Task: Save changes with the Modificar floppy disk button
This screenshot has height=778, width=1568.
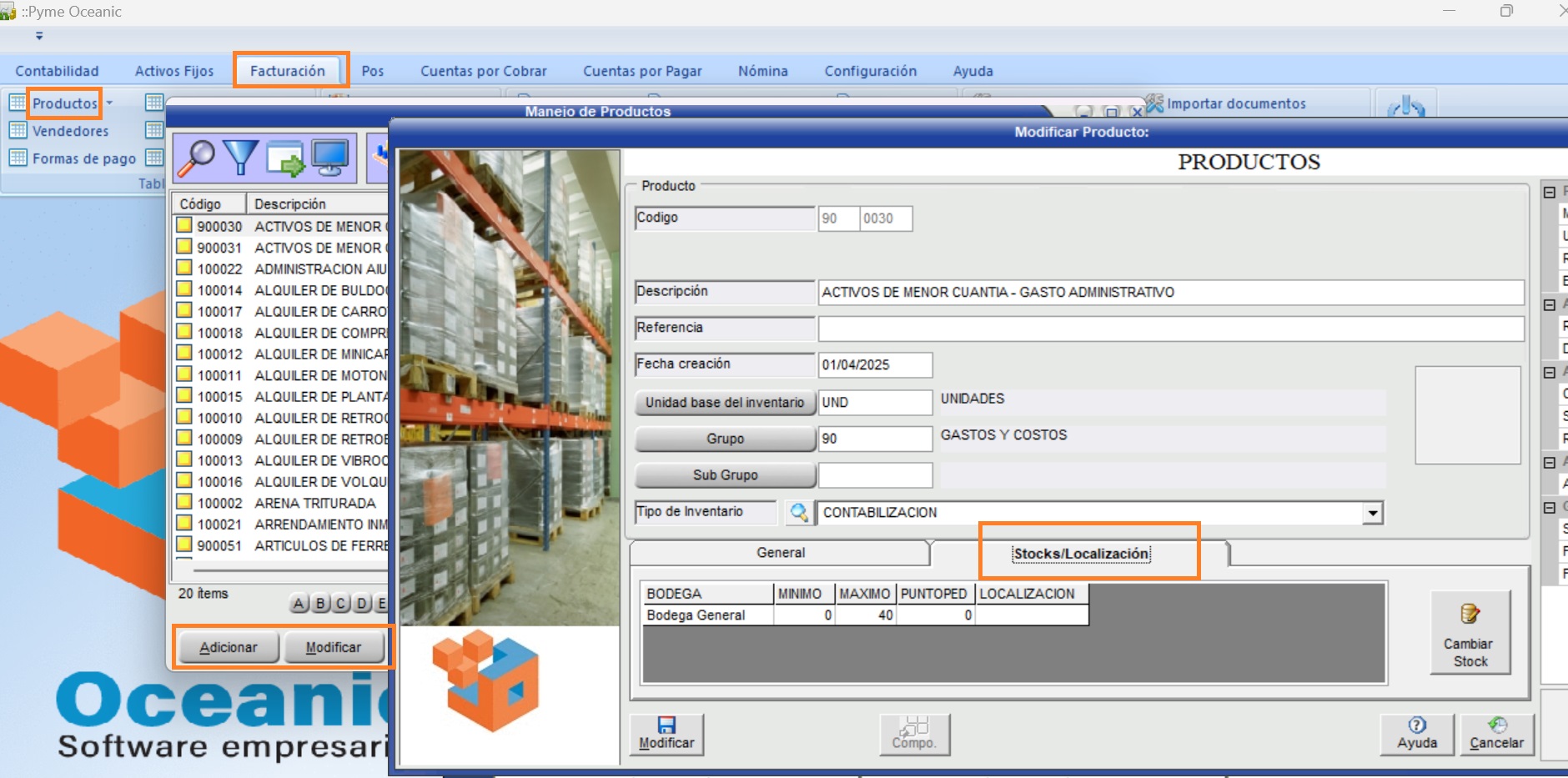Action: tap(666, 734)
